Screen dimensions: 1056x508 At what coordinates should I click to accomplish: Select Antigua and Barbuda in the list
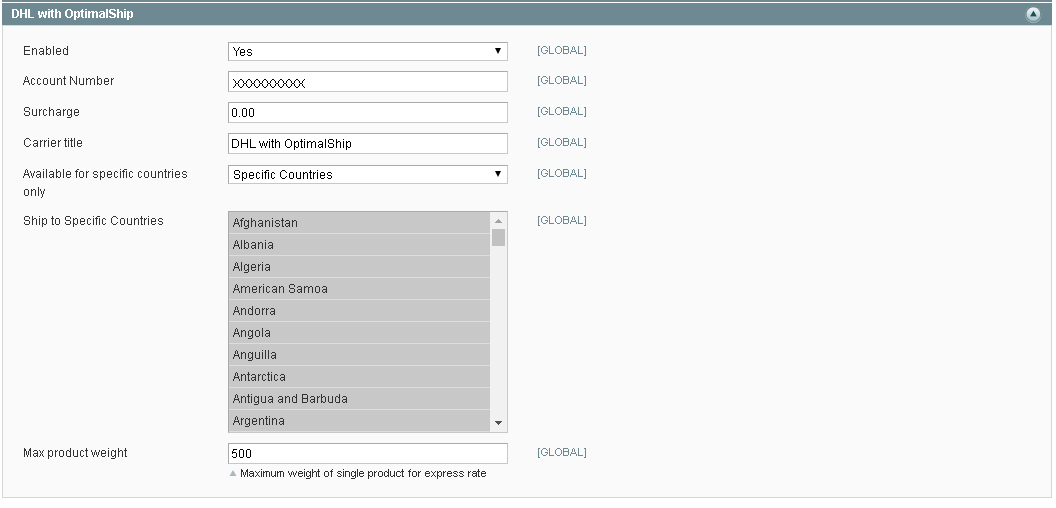pyautogui.click(x=359, y=399)
